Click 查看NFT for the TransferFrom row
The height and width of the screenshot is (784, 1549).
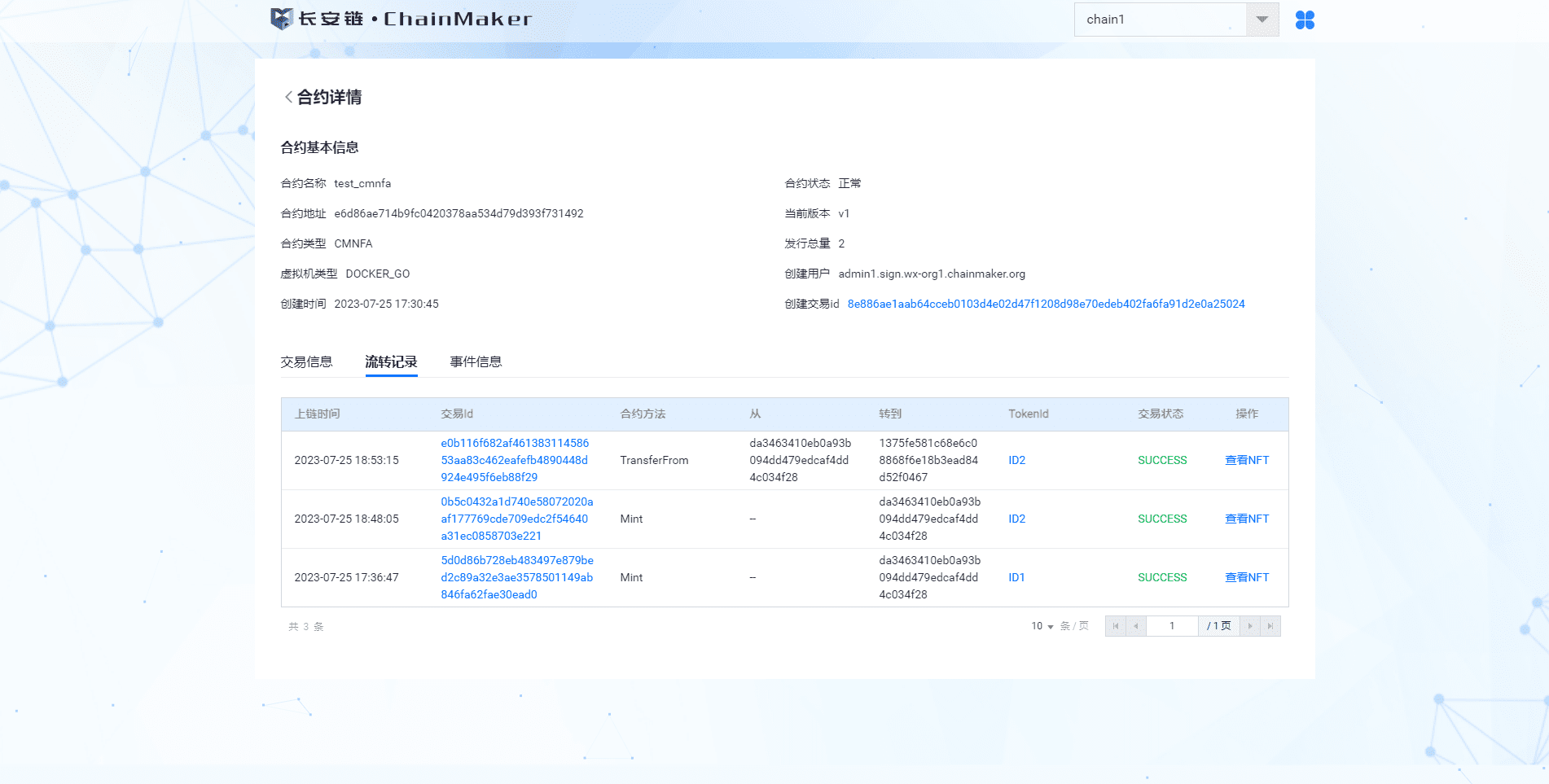pos(1247,460)
